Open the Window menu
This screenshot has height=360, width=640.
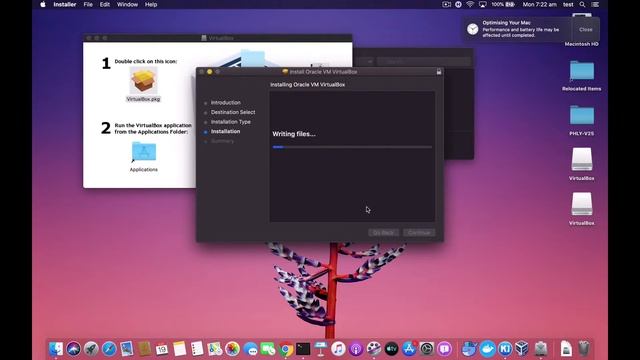coord(127,4)
